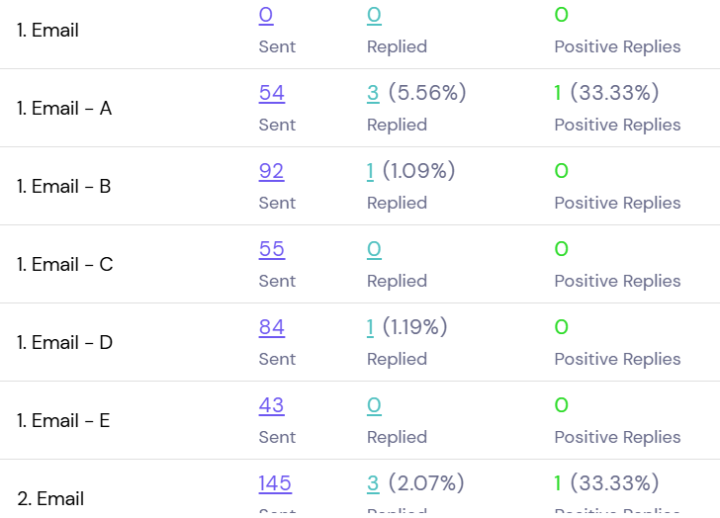This screenshot has width=720, height=518.
Task: Select the 1. Email - A row label
Action: coord(64,108)
